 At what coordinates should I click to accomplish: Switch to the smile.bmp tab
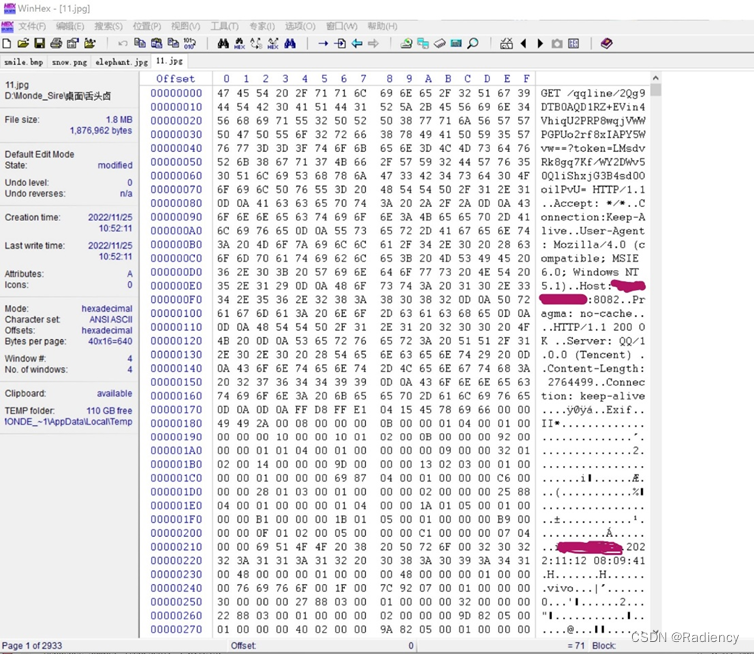pyautogui.click(x=24, y=62)
